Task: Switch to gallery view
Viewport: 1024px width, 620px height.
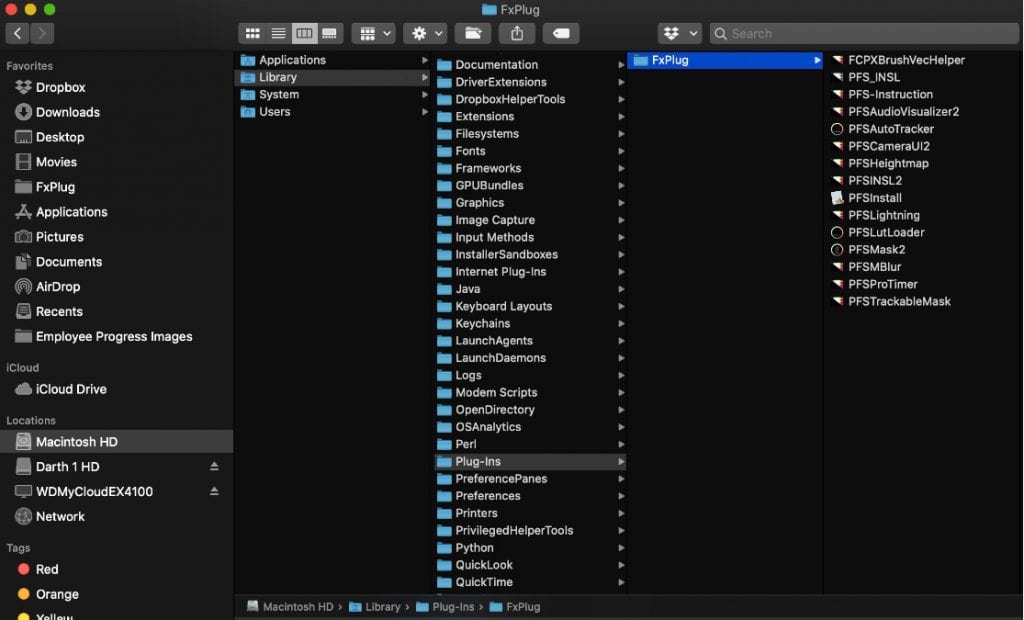Action: pos(329,33)
